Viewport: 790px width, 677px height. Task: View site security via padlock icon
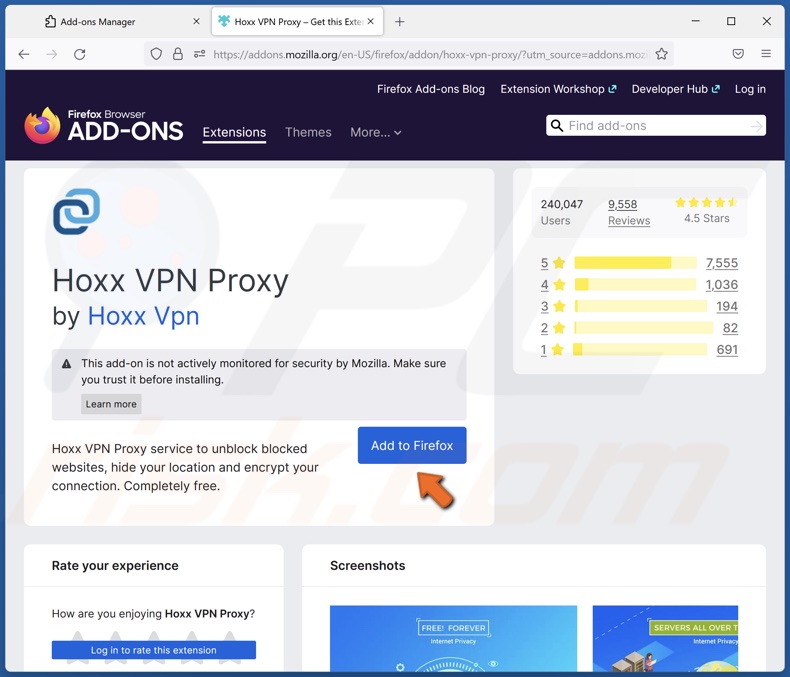coord(178,54)
